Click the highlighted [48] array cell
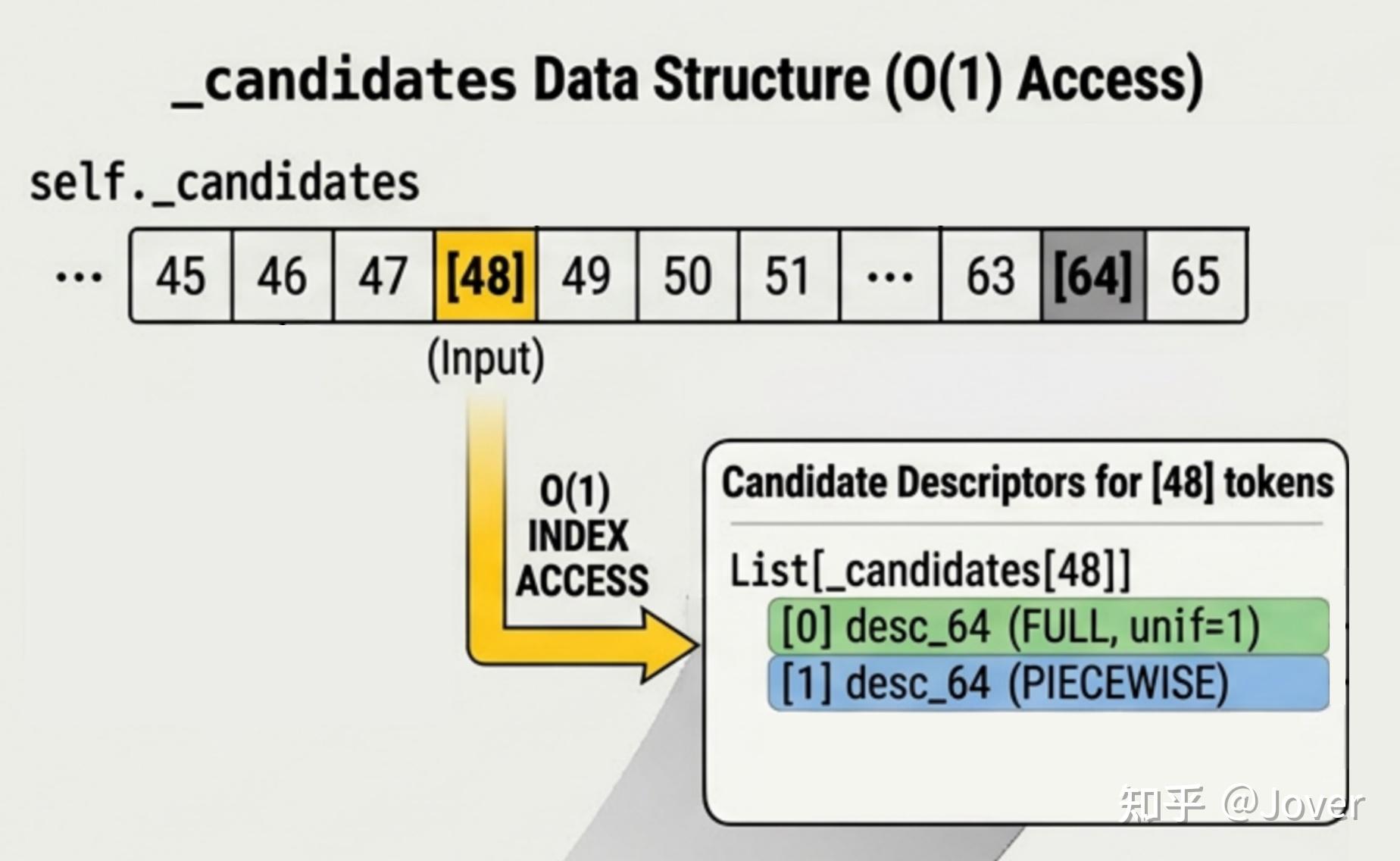The image size is (1400, 861). pyautogui.click(x=486, y=276)
